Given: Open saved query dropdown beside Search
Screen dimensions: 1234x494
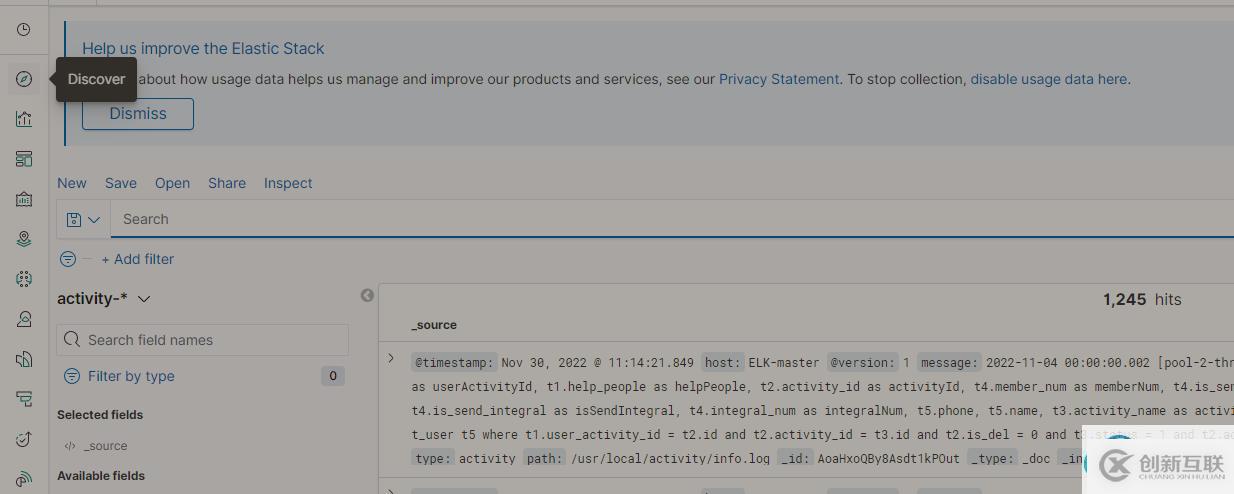Looking at the screenshot, I should tap(84, 219).
